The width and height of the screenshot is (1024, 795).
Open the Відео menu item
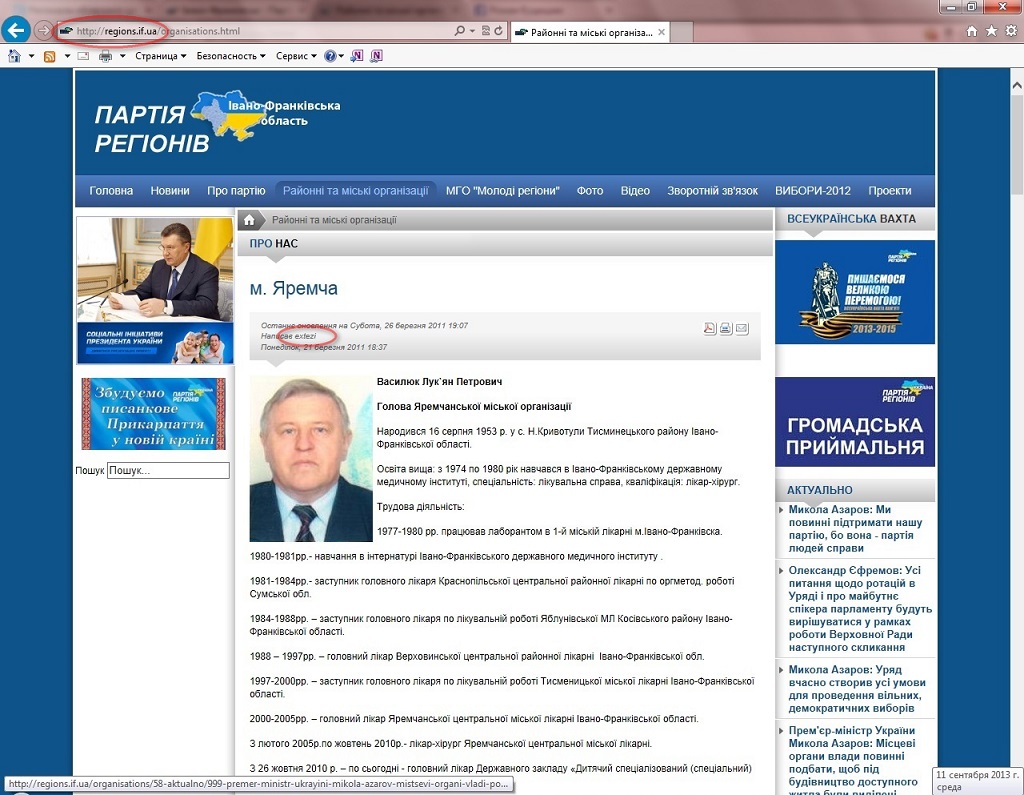click(x=635, y=191)
